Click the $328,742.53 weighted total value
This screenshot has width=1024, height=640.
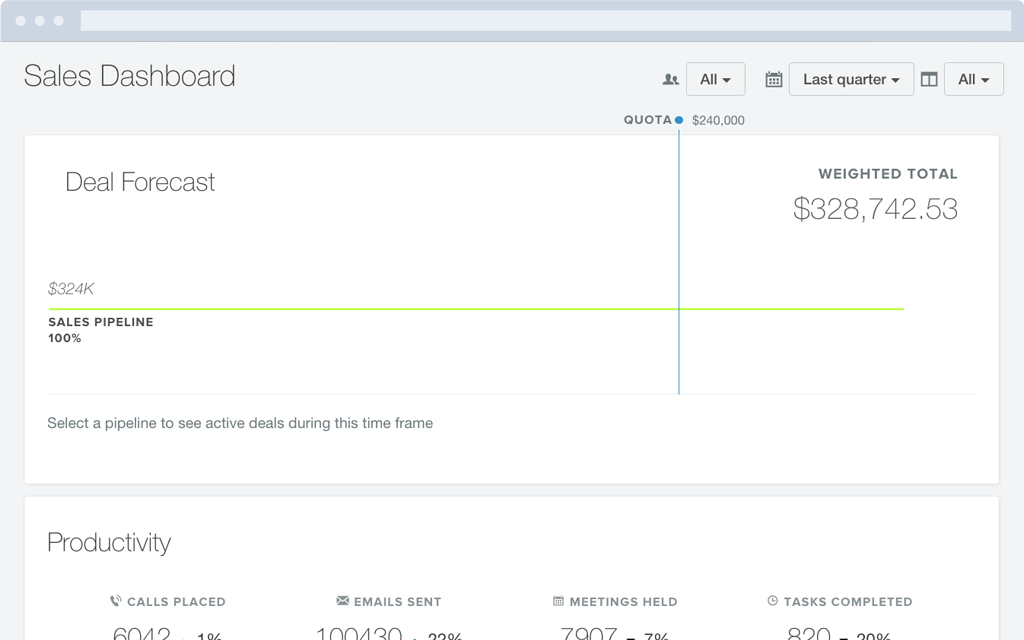pyautogui.click(x=875, y=209)
